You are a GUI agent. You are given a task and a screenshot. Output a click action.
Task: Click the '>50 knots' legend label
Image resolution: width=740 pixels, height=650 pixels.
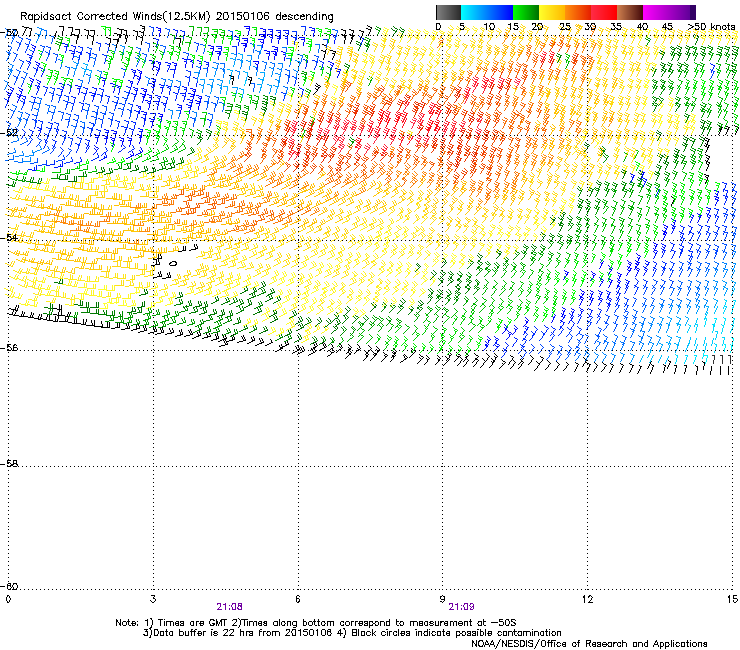coord(711,26)
